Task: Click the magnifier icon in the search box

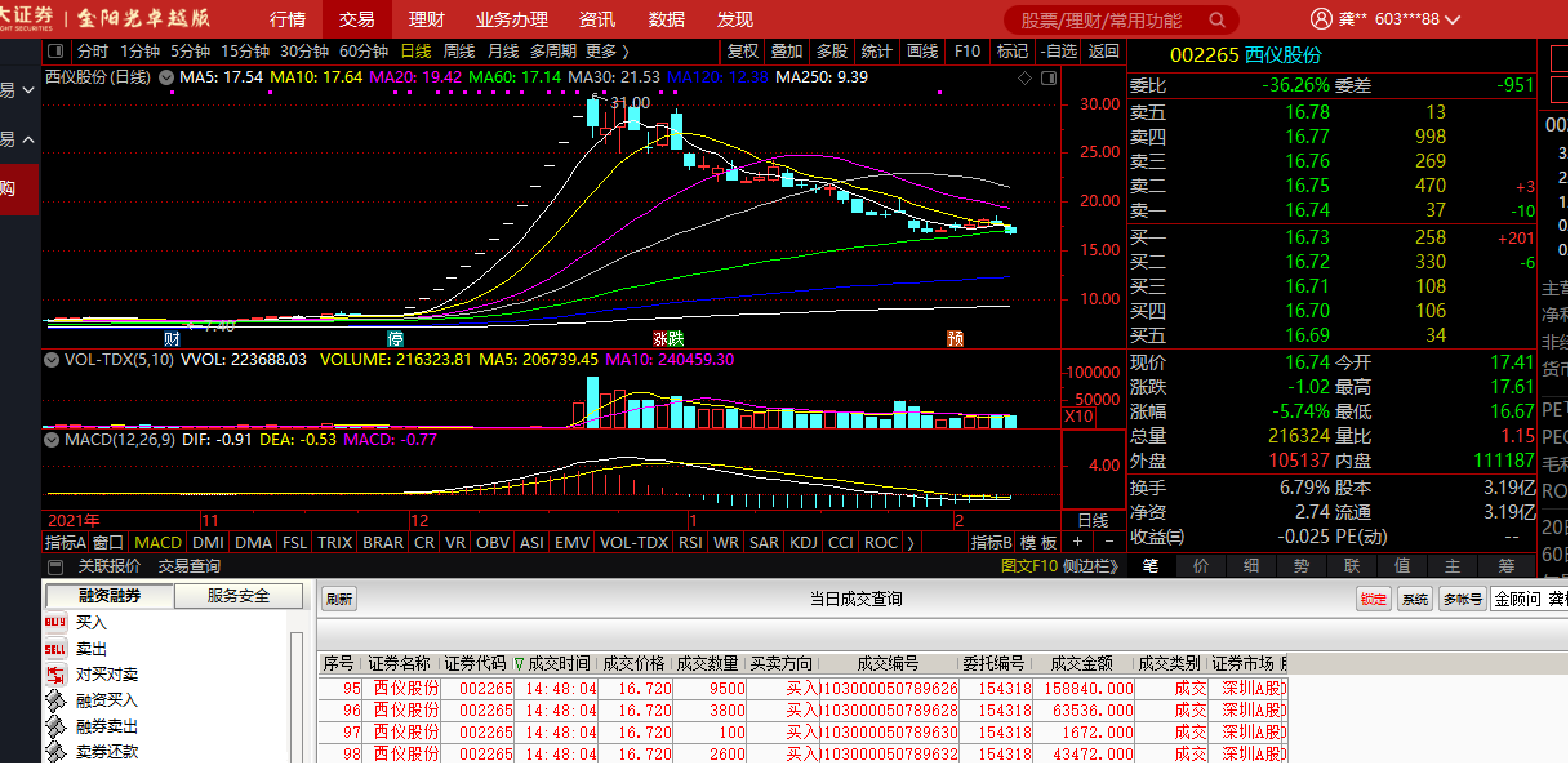Action: click(1216, 20)
